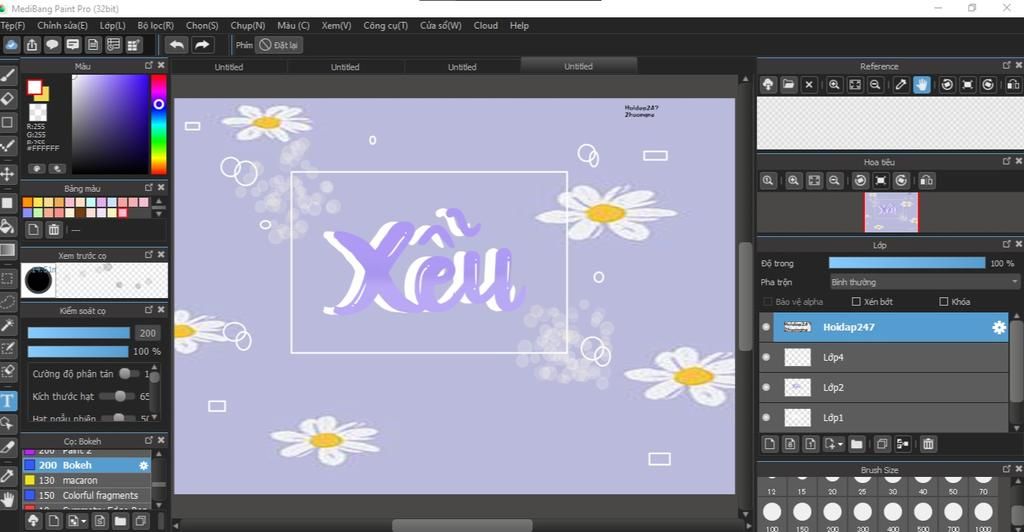Delete the layer with trash icon
The height and width of the screenshot is (532, 1024).
(x=928, y=444)
